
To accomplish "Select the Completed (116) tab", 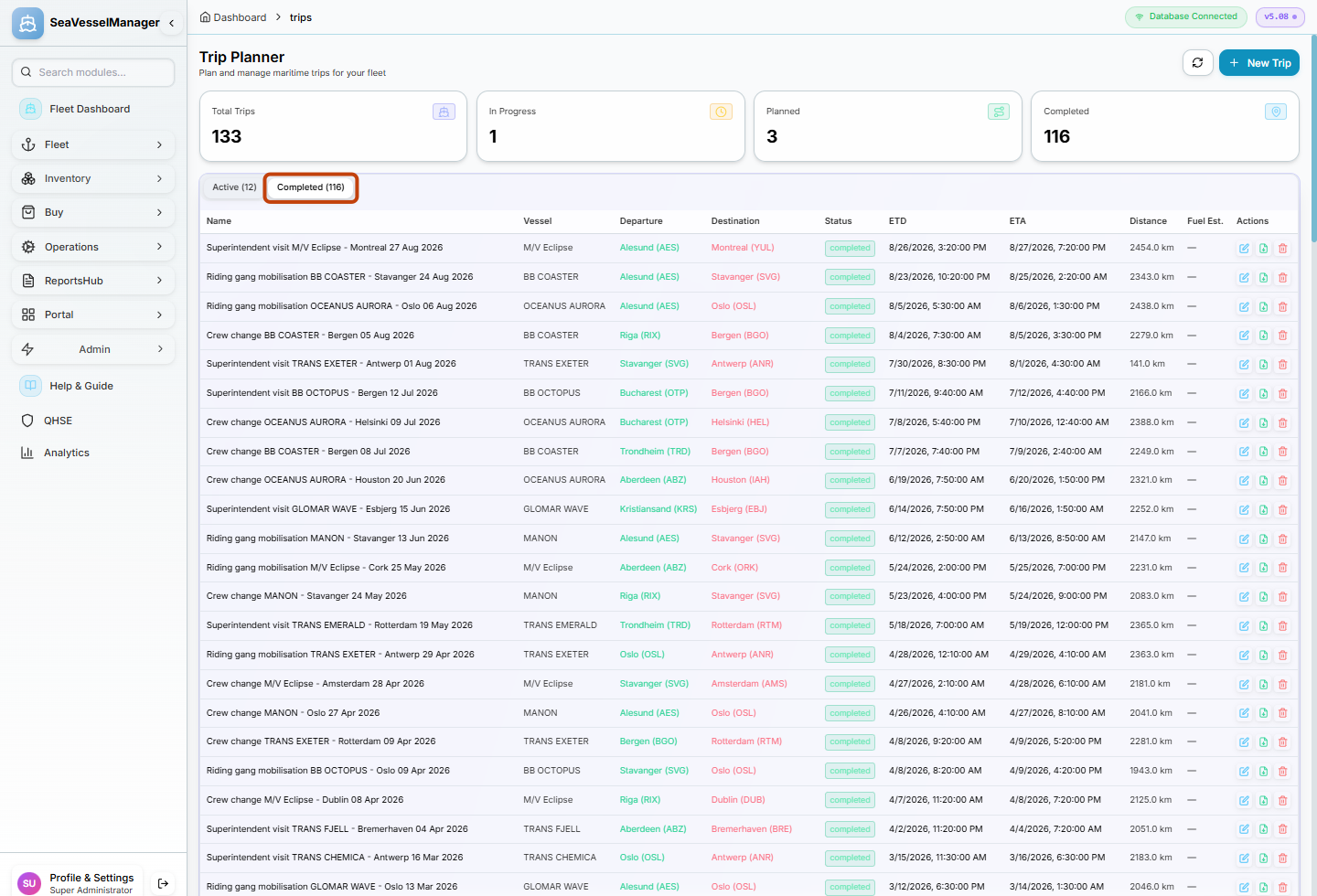I will pyautogui.click(x=311, y=187).
